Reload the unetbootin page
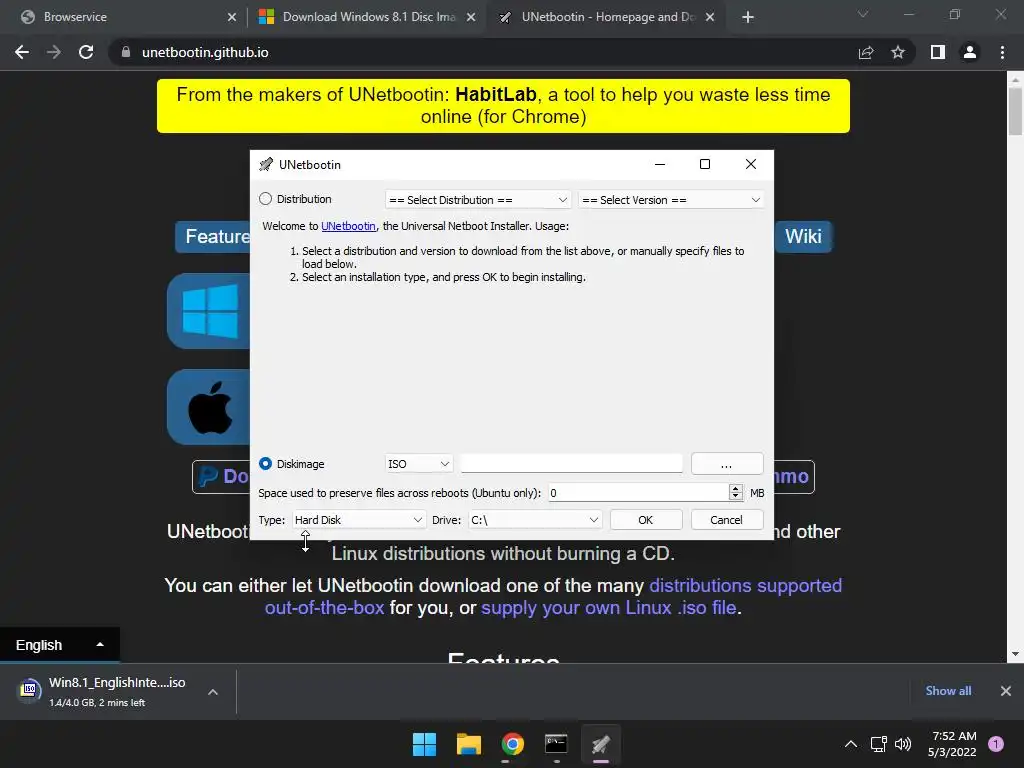 coord(86,52)
